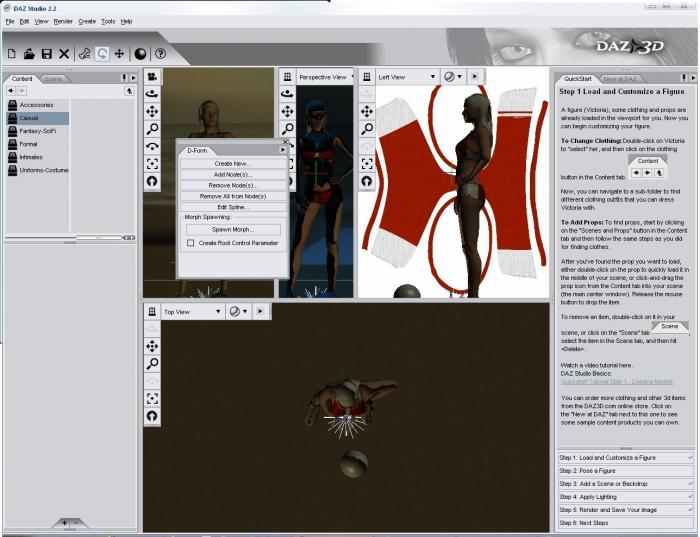
Task: Toggle the pin icon on the Content panel
Action: tap(125, 78)
